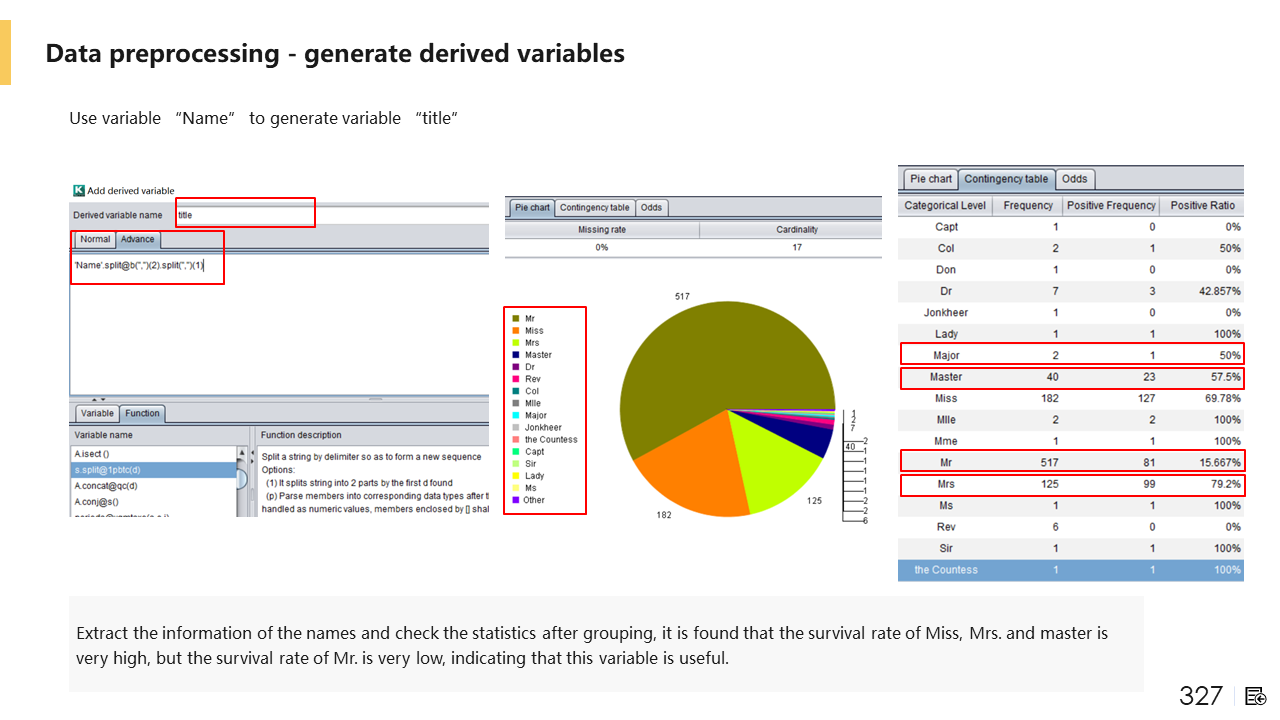Click the Mr color swatch in the legend
This screenshot has height=720, width=1280.
point(515,318)
